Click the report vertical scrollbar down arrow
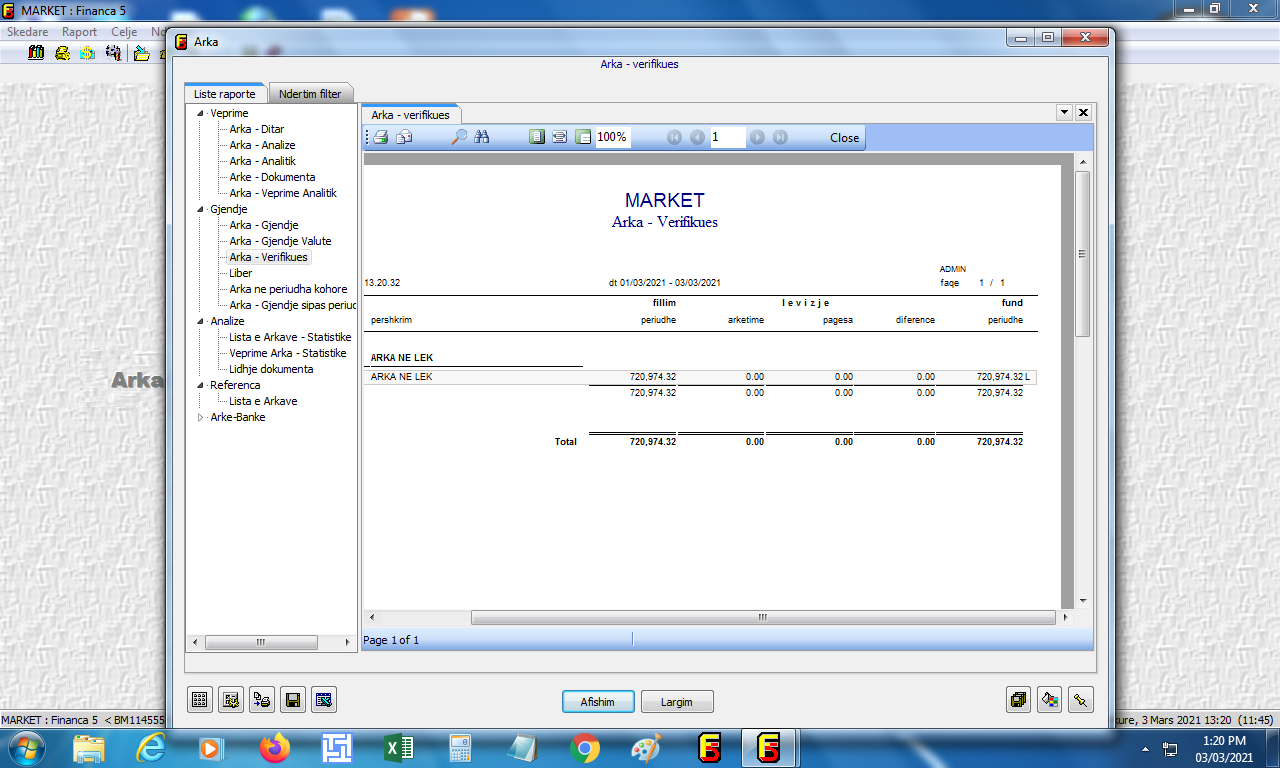 click(x=1082, y=601)
